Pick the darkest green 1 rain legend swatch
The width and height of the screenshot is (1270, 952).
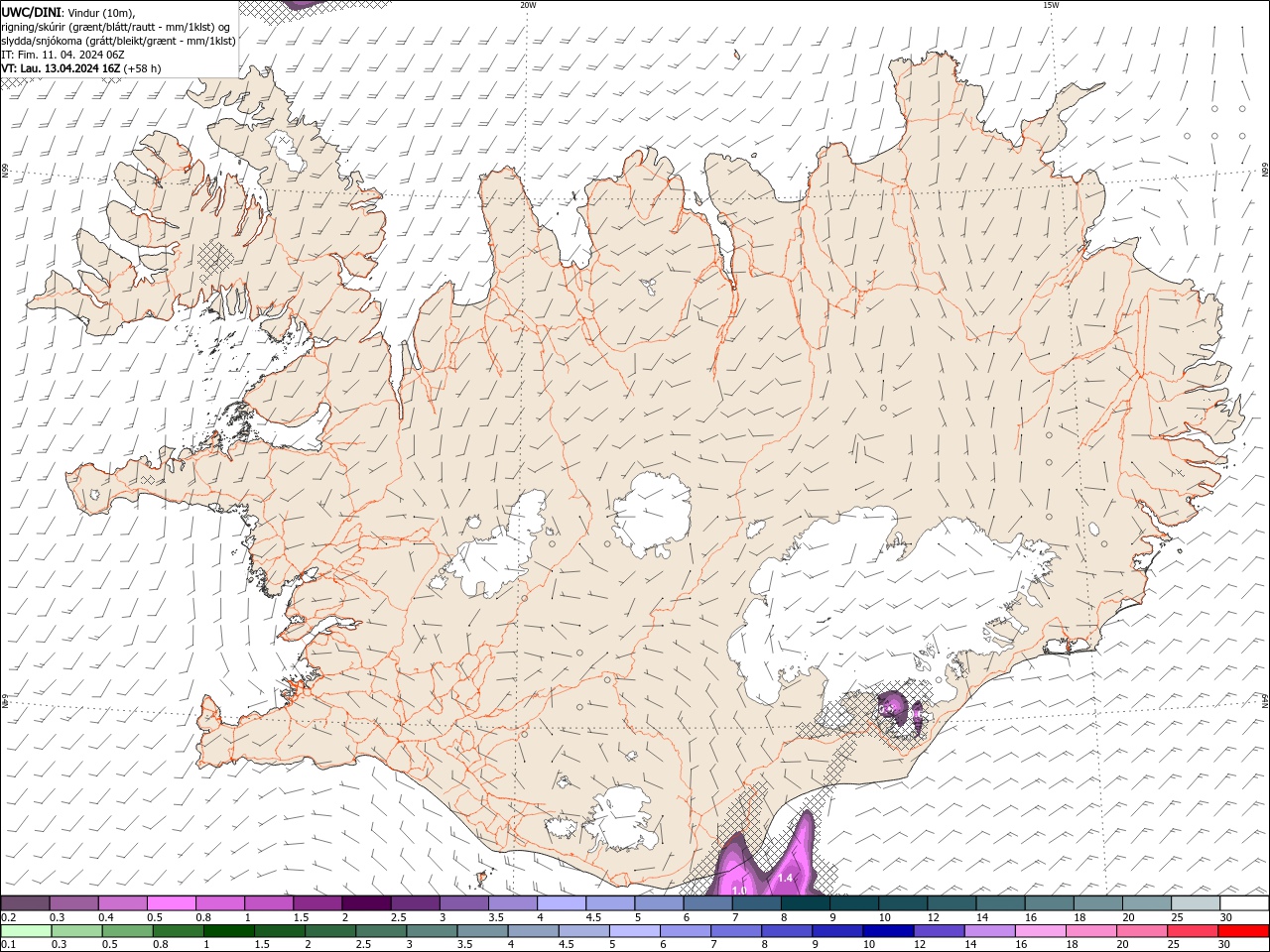pyautogui.click(x=229, y=930)
